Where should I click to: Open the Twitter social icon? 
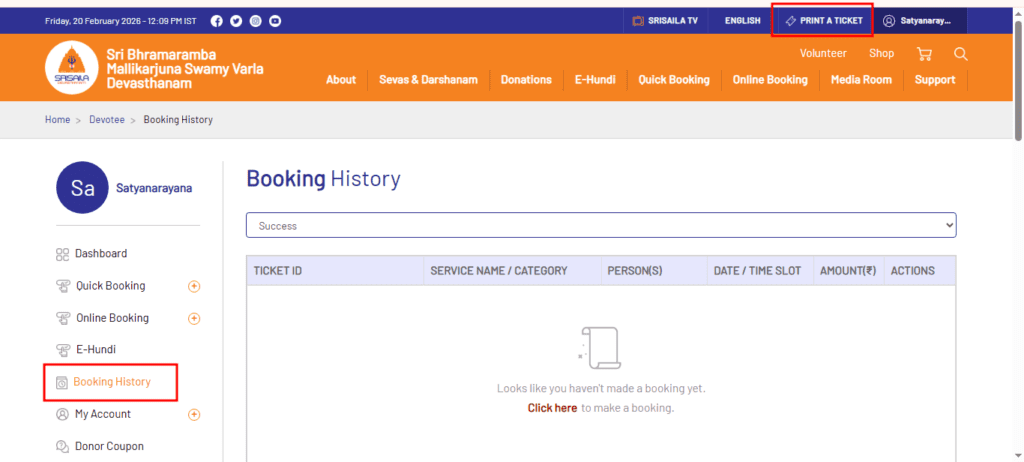236,21
